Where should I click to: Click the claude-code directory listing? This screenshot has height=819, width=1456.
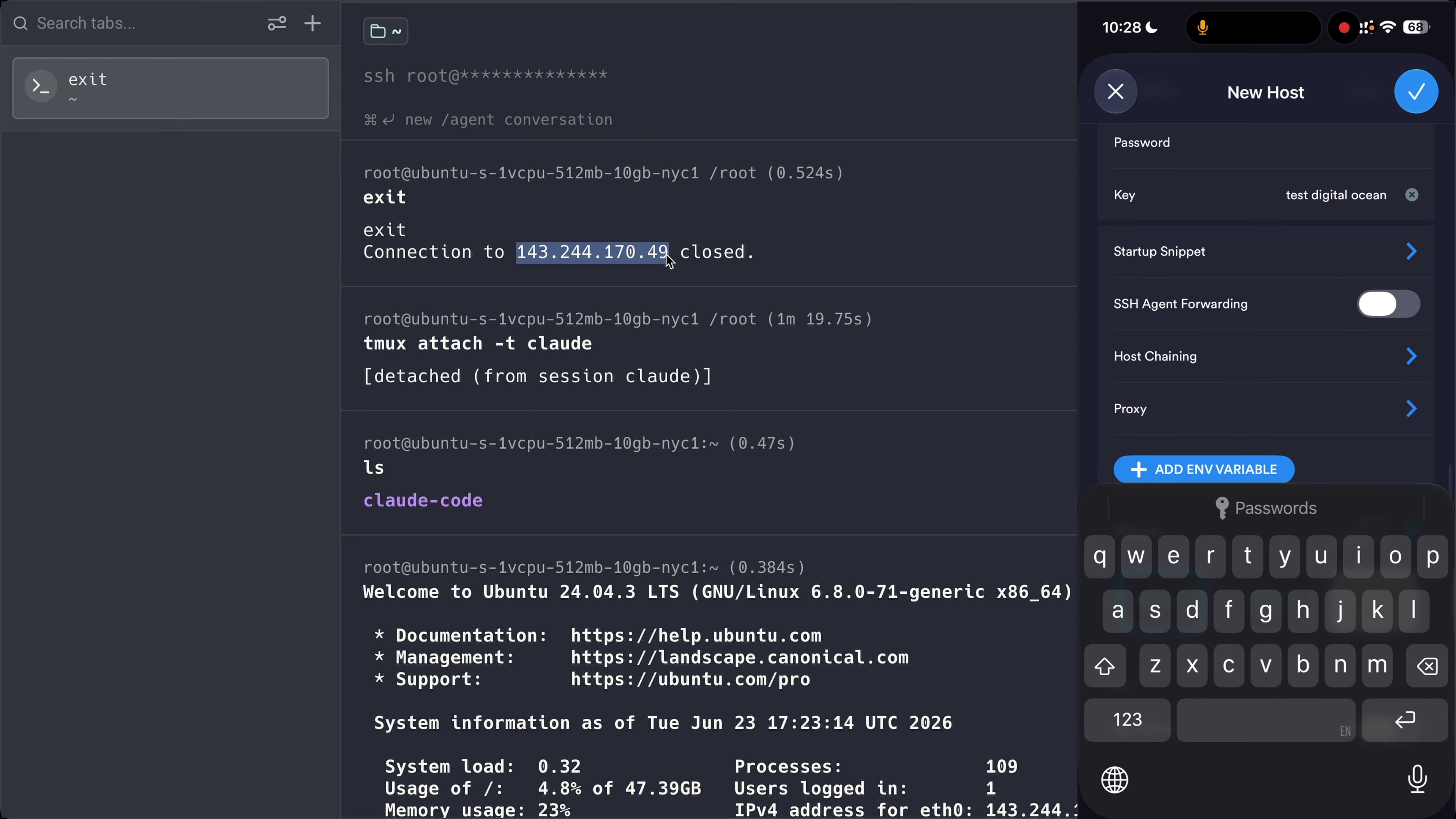pos(423,500)
